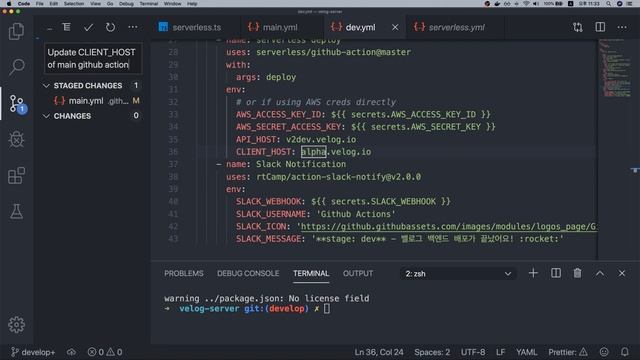Maximize the panel with up chevron
Screen dimensions: 640x360
click(x=600, y=273)
